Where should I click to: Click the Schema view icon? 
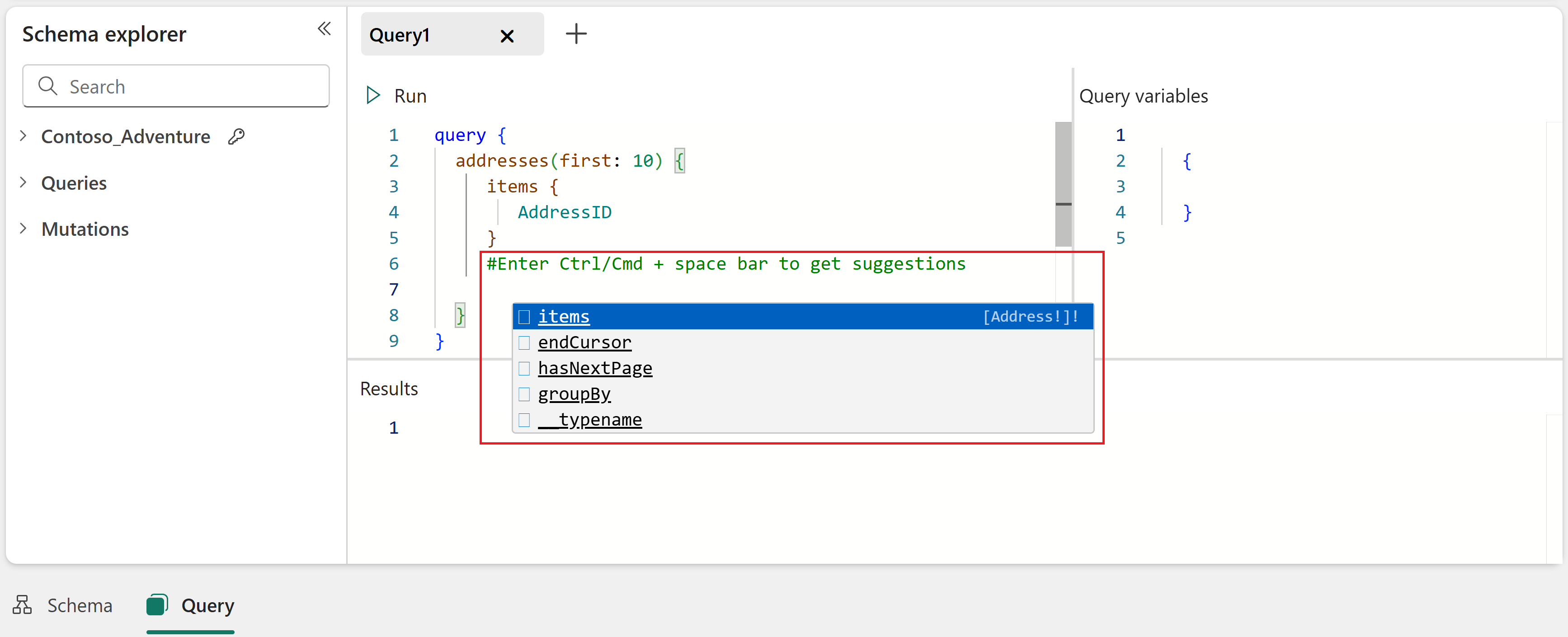[x=22, y=605]
